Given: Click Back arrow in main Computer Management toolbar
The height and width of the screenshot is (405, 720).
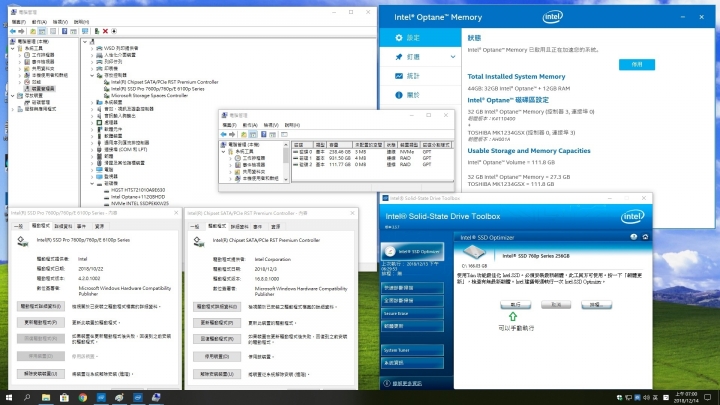Looking at the screenshot, I should click(13, 31).
